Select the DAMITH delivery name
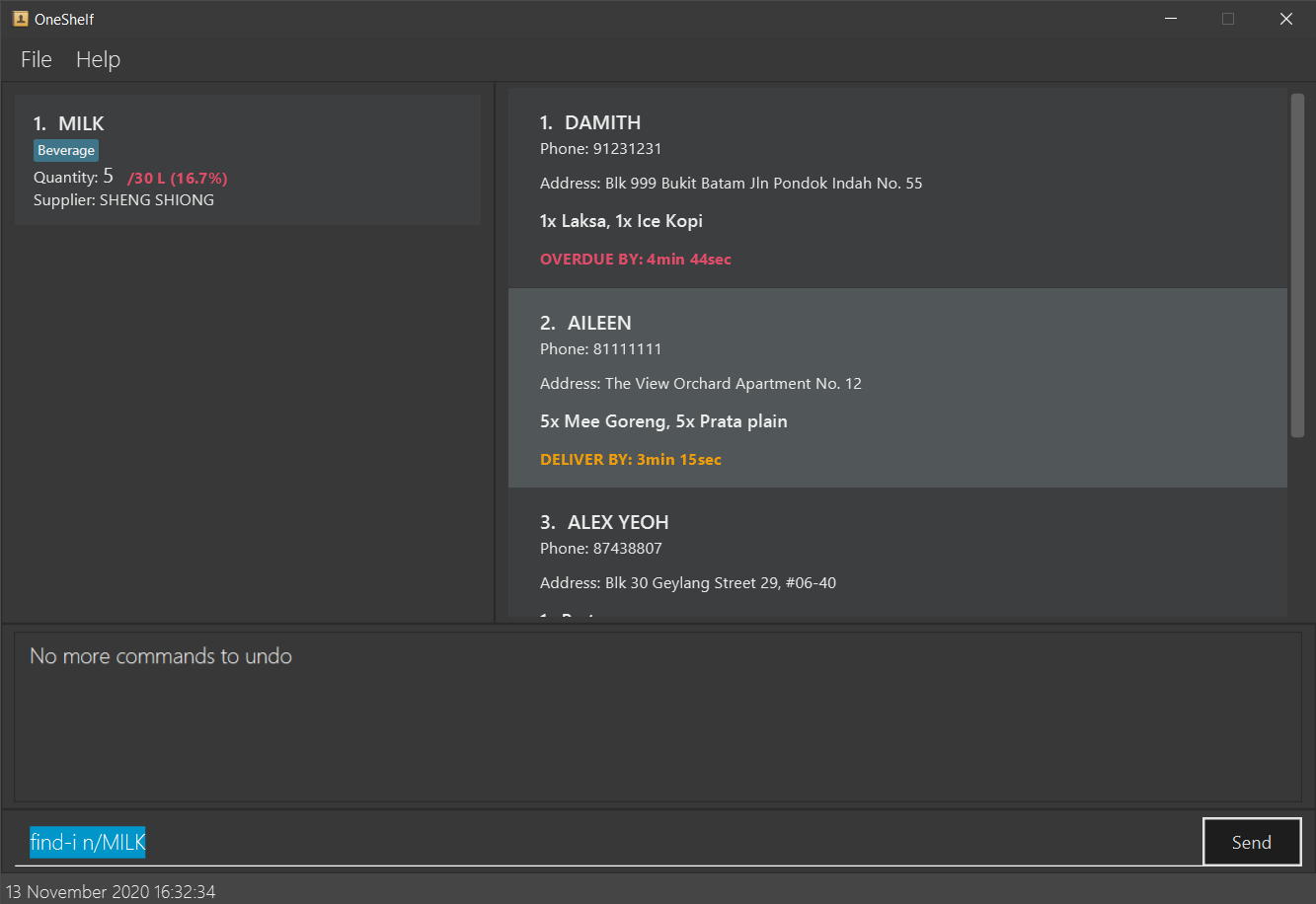The height and width of the screenshot is (904, 1316). [x=602, y=122]
